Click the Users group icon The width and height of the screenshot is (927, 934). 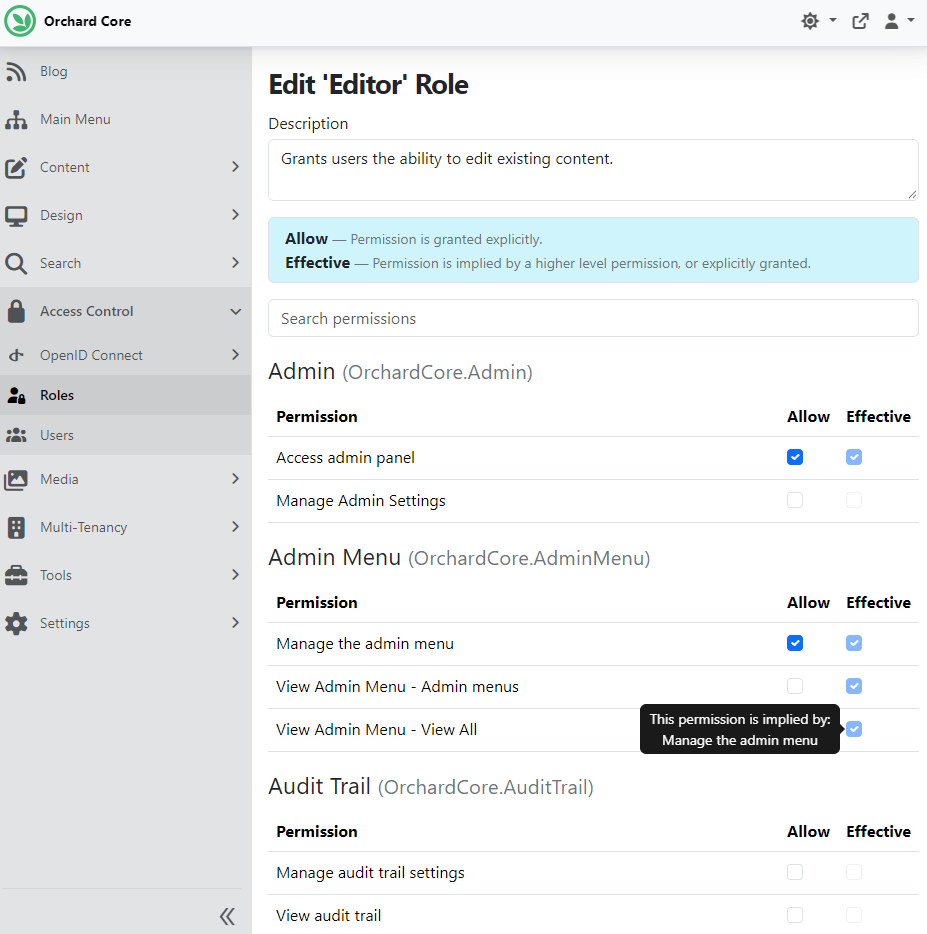click(16, 435)
